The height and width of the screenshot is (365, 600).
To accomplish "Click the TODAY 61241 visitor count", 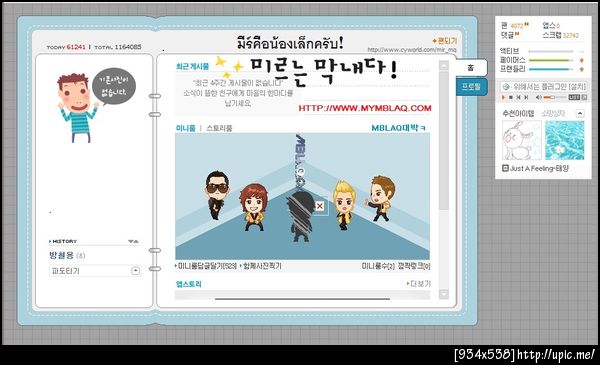I will pos(66,47).
